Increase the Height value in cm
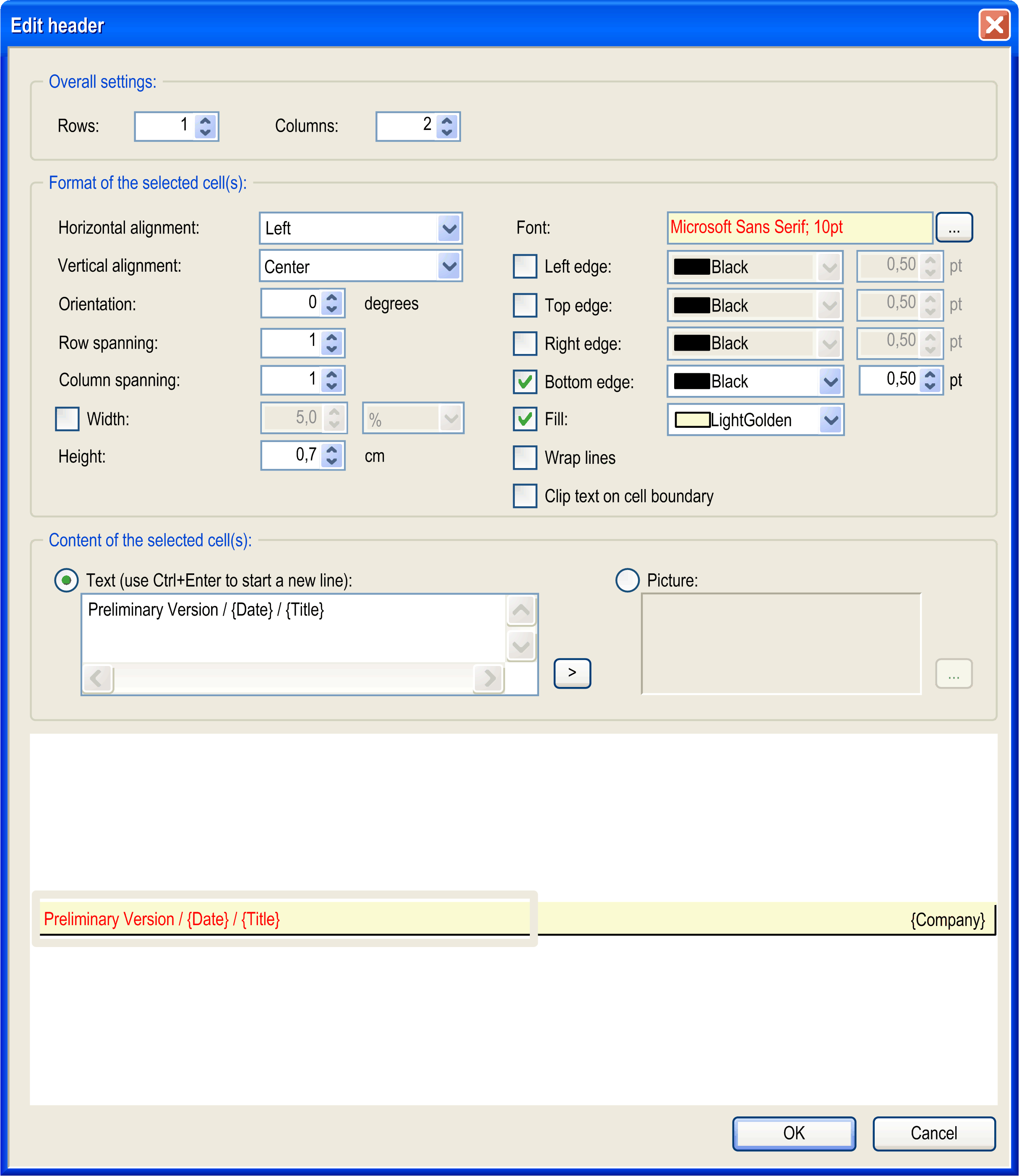 click(331, 450)
